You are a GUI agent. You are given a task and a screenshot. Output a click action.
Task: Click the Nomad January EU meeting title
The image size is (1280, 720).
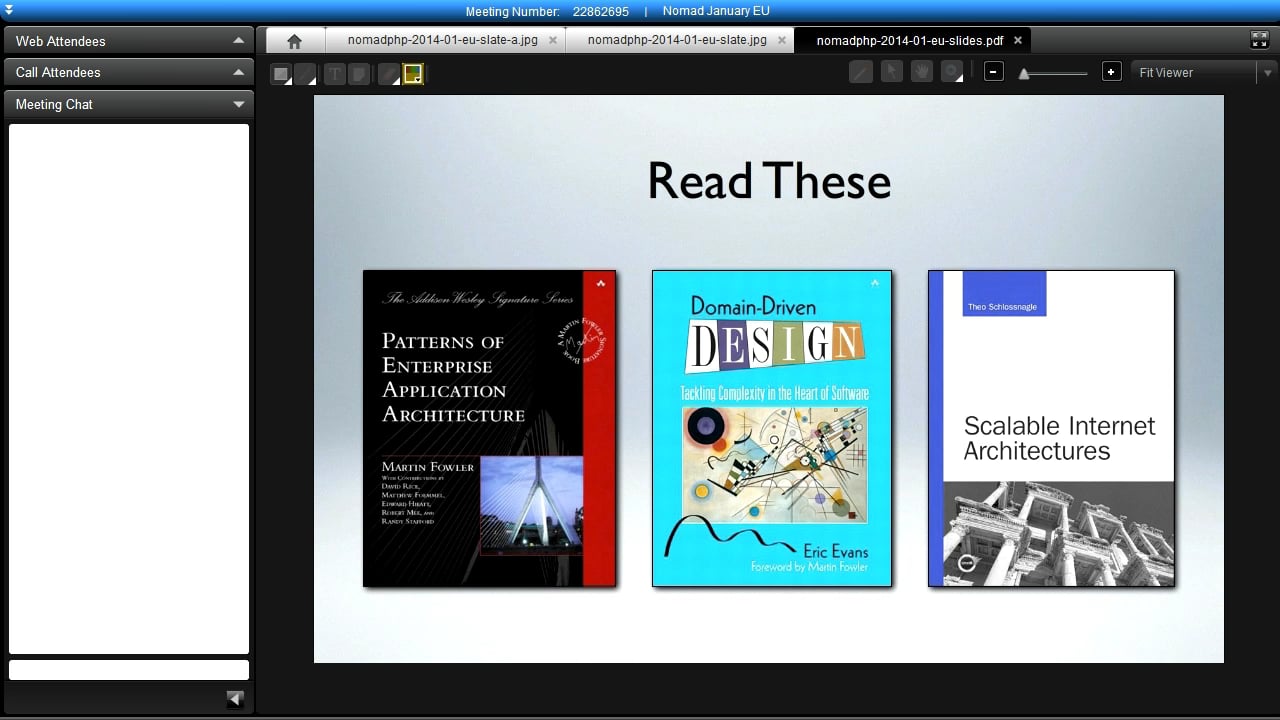[716, 11]
